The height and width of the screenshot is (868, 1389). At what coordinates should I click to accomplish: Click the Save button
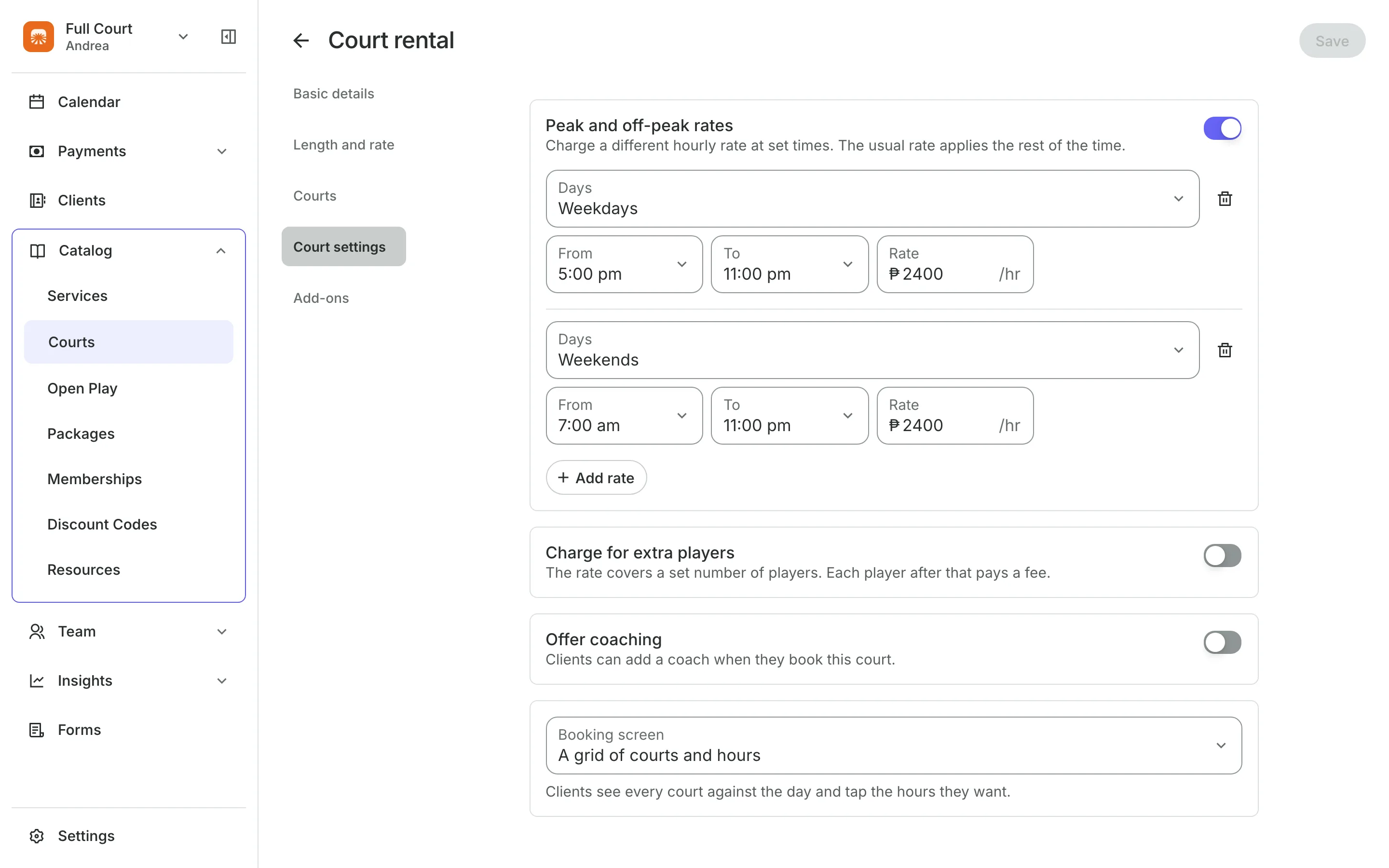click(x=1332, y=41)
